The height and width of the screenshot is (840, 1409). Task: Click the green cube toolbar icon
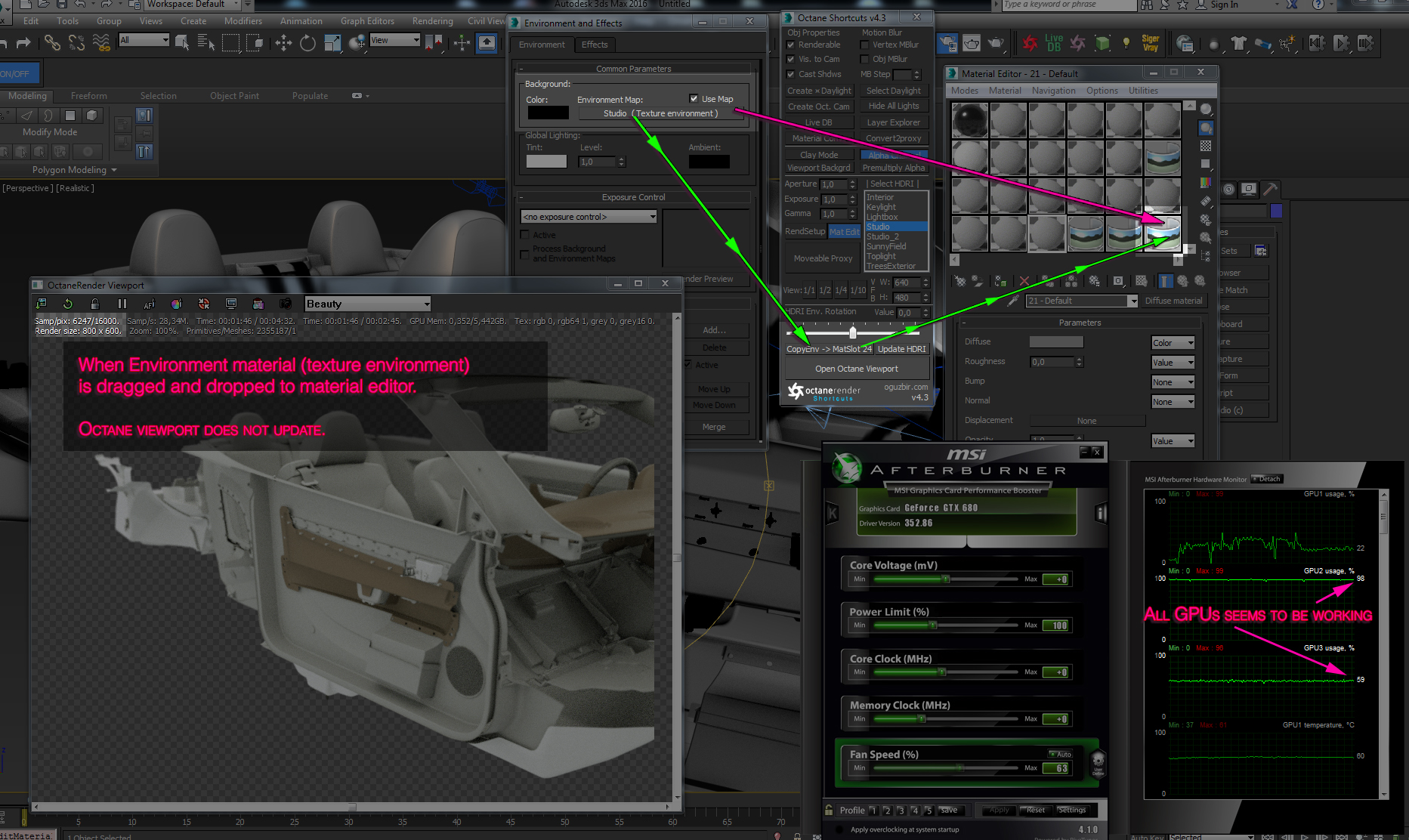point(1102,43)
